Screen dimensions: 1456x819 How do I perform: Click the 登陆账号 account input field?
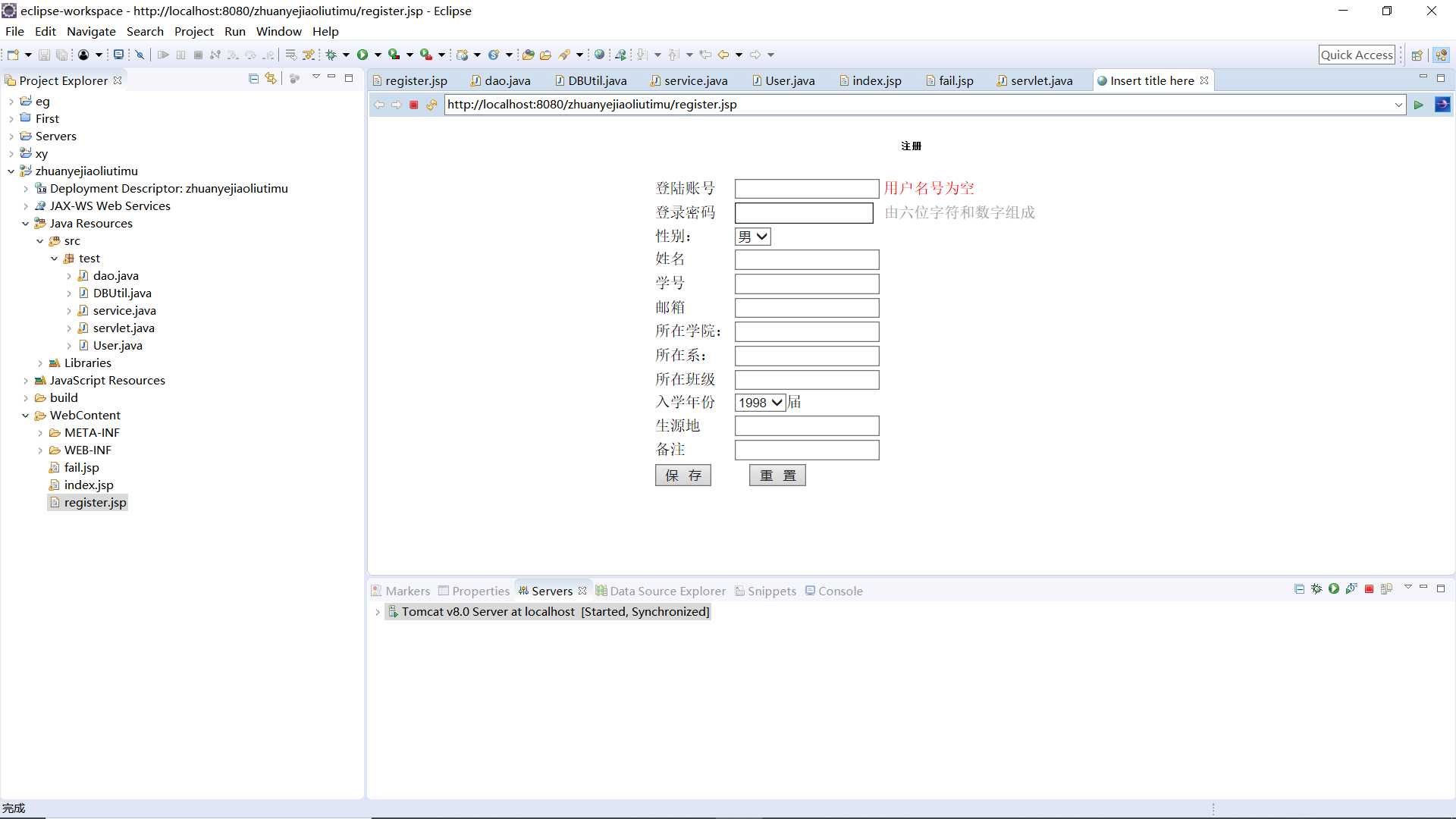[807, 189]
